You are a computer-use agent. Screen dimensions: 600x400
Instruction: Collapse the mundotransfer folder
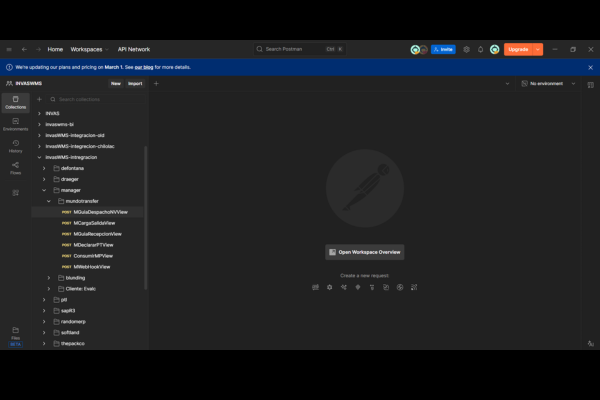(x=49, y=201)
